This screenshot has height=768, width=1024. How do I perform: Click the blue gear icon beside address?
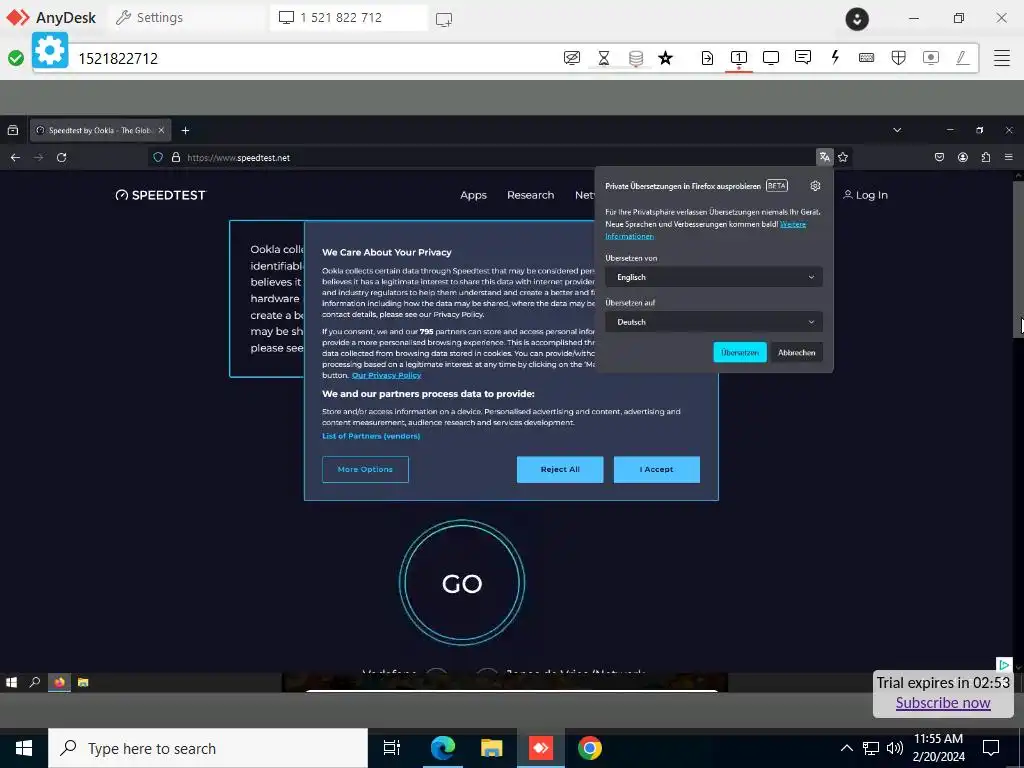50,50
